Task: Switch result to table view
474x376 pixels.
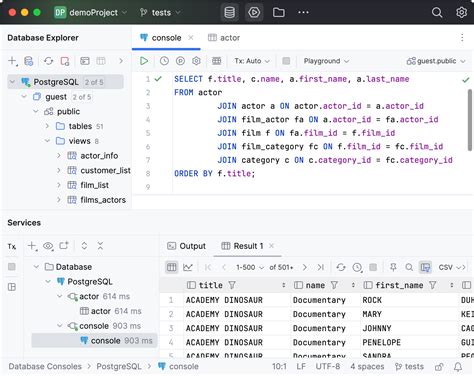Action: pos(172,267)
